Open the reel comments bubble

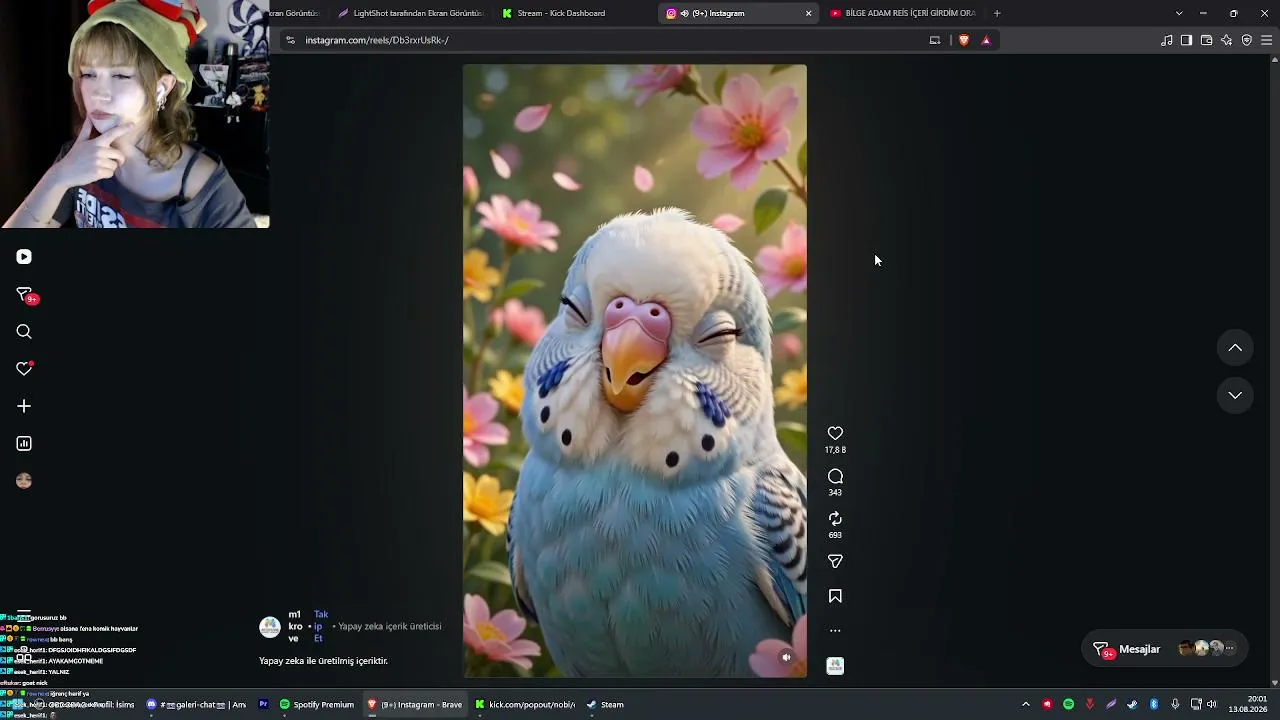835,476
